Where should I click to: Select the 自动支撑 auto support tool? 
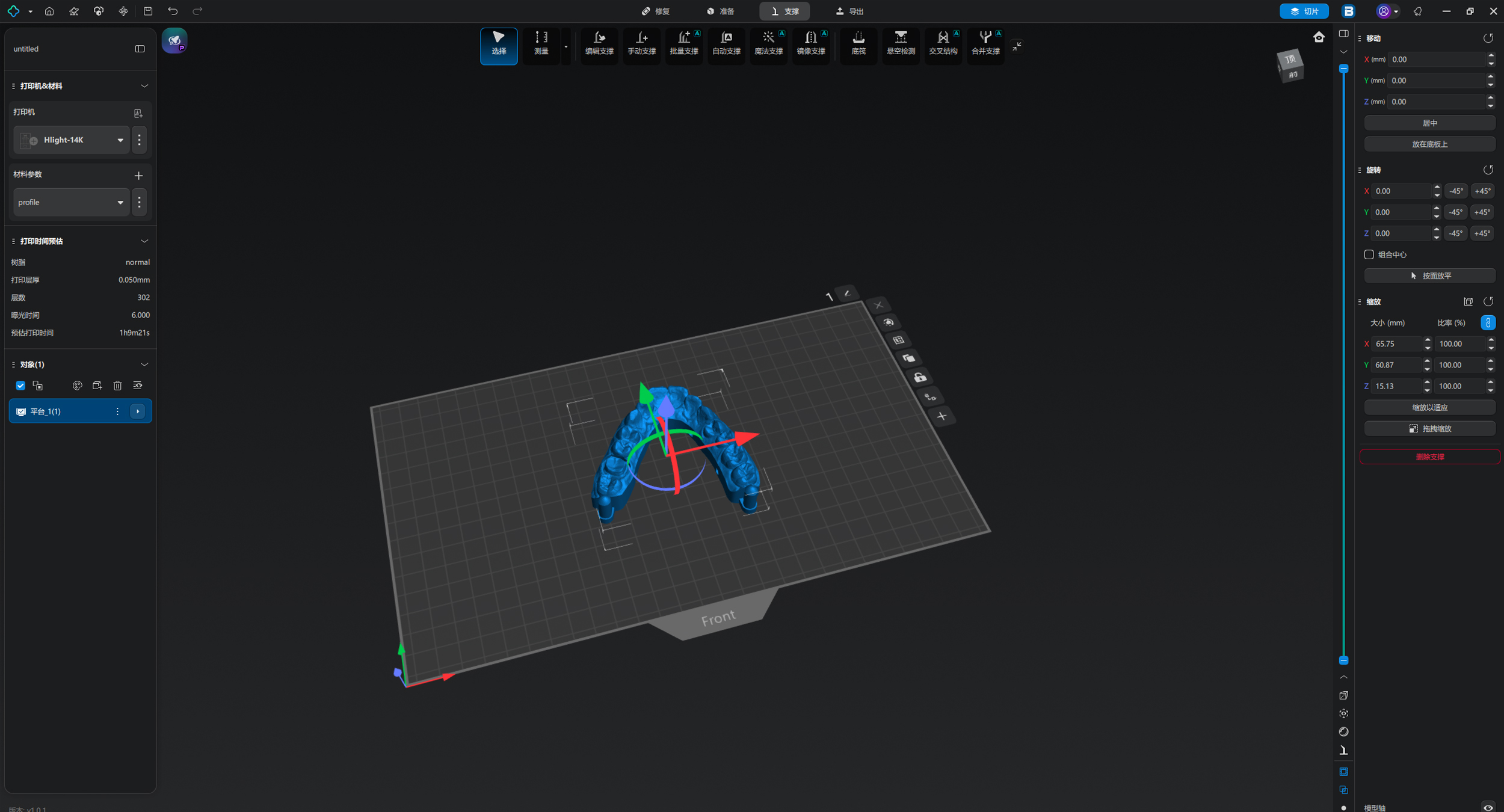(726, 45)
